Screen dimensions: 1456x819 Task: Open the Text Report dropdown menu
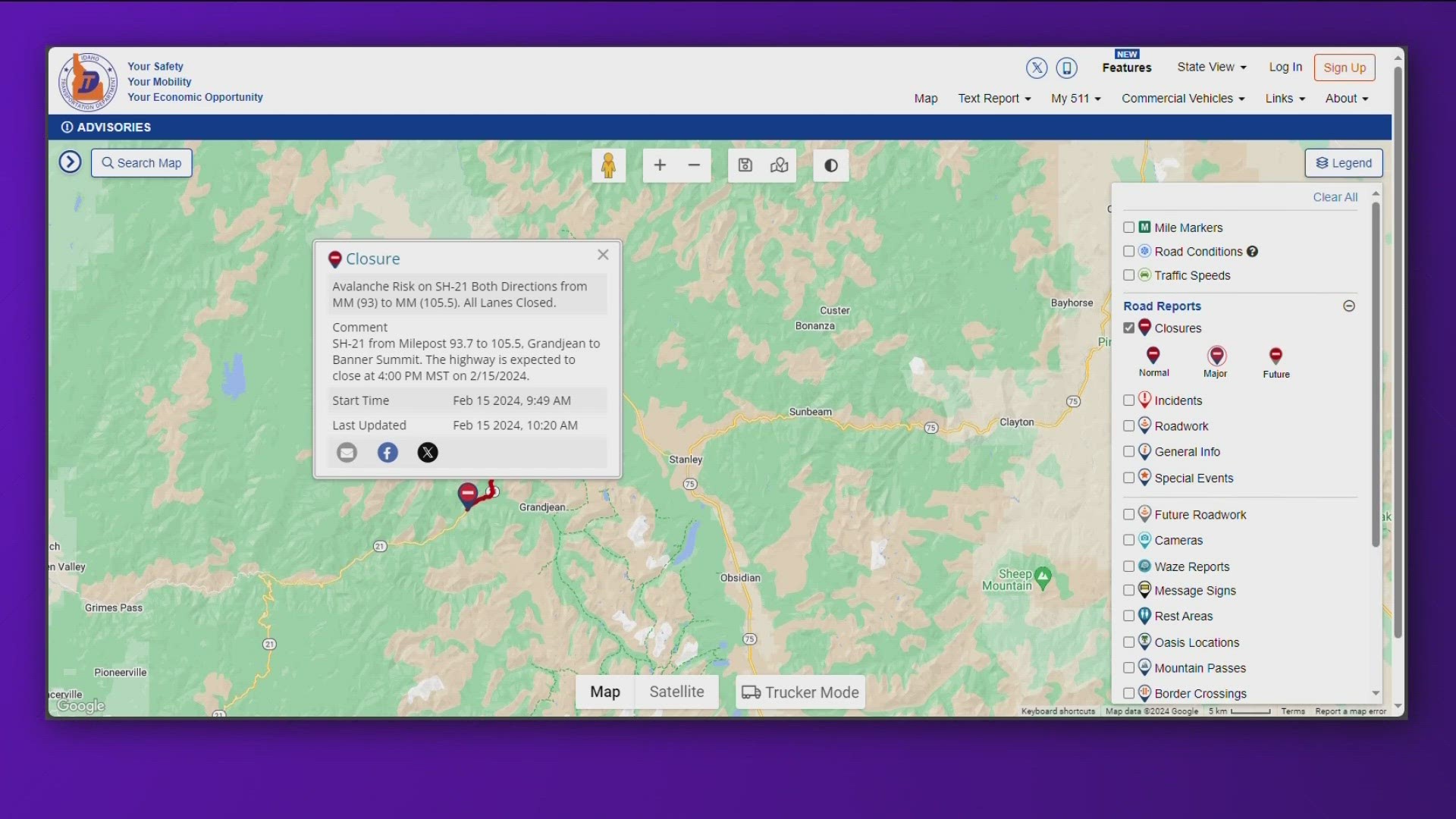(x=993, y=98)
